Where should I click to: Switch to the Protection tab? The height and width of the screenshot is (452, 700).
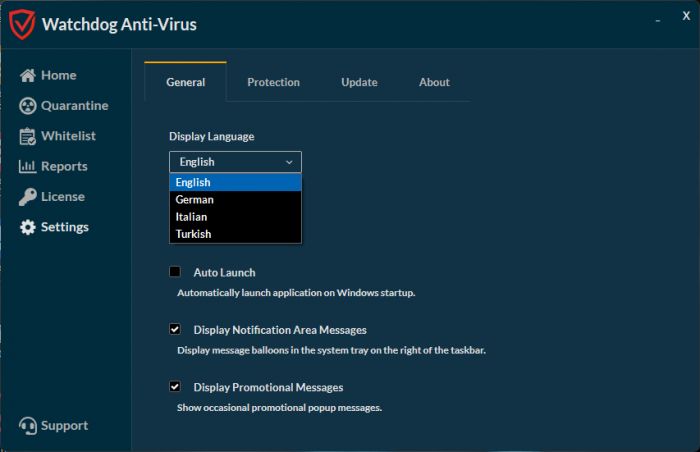tap(274, 82)
